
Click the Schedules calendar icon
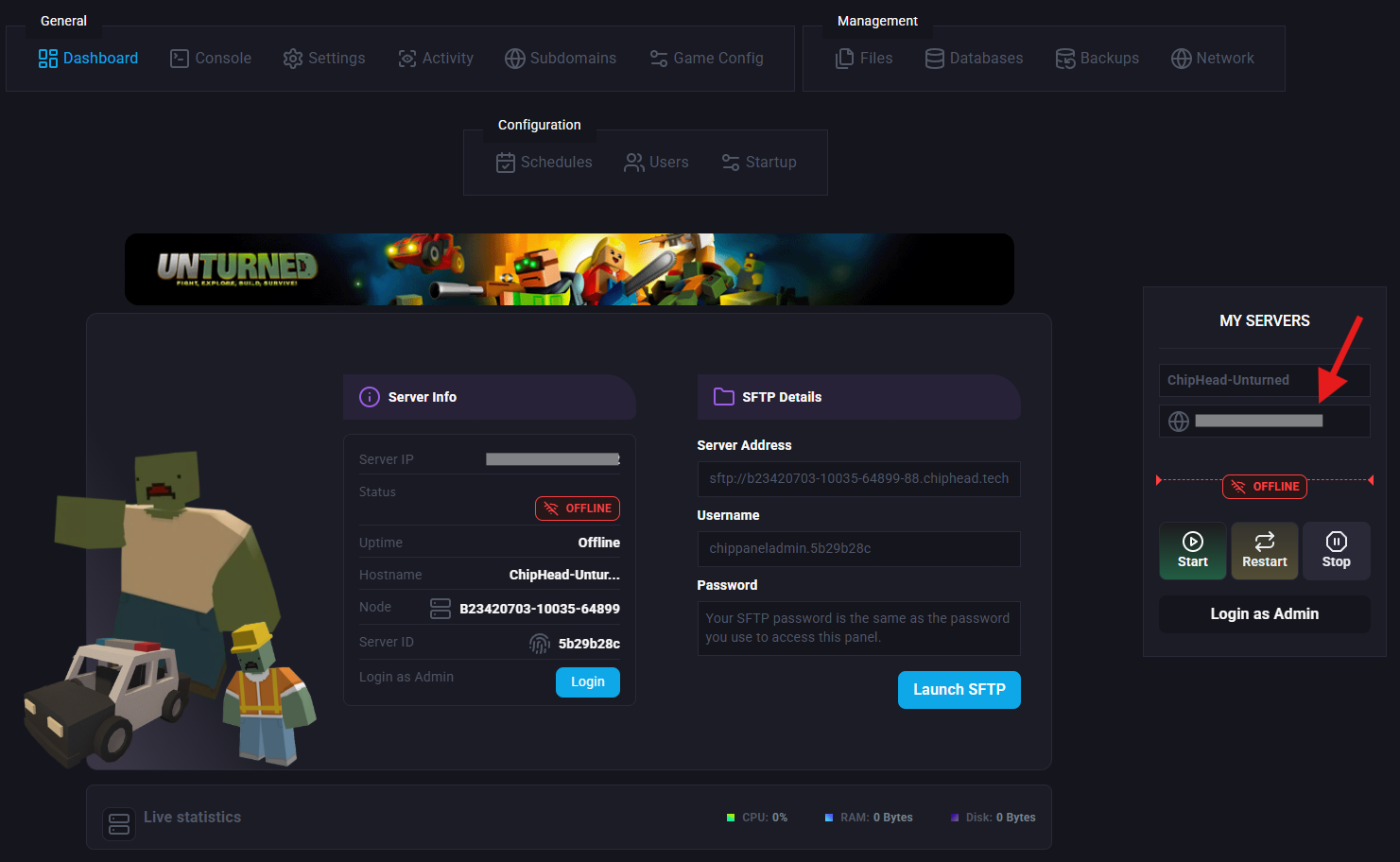[506, 163]
